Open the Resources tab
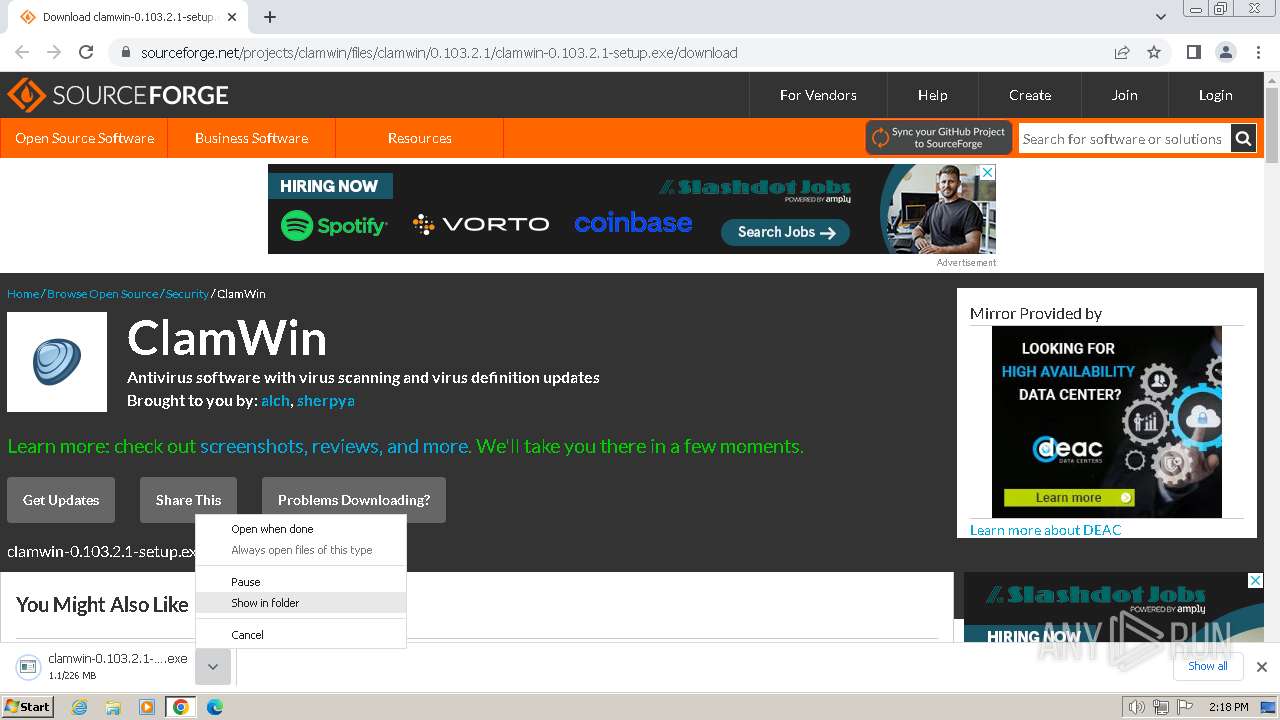 419,138
